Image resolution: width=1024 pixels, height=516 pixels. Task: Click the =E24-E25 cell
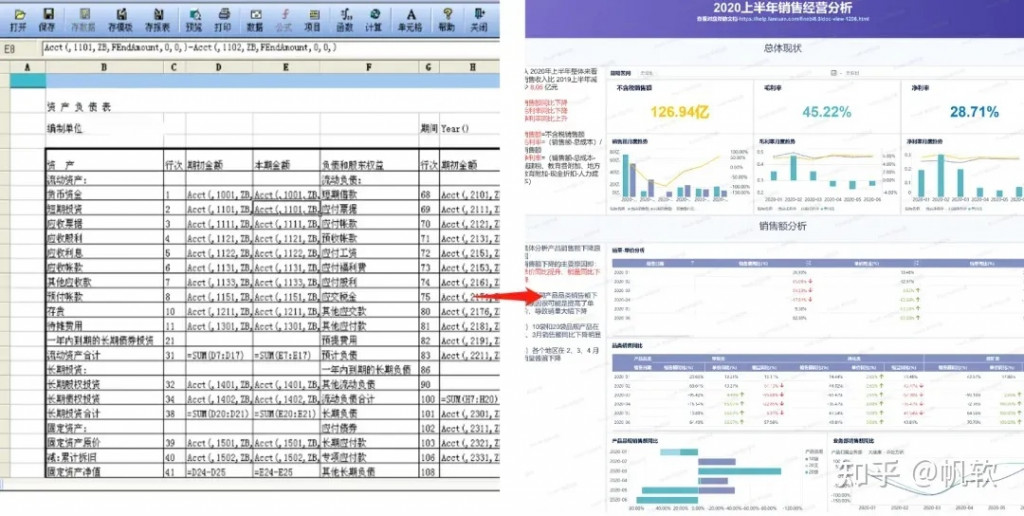(286, 471)
